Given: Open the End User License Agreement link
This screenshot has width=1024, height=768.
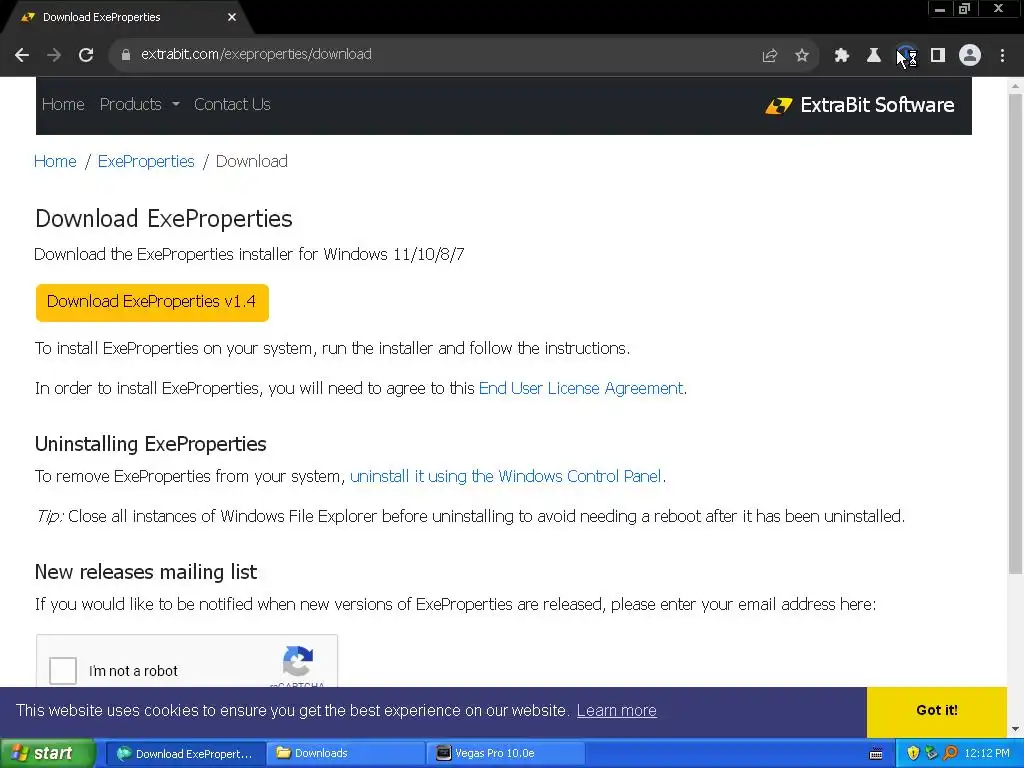Looking at the screenshot, I should click(581, 389).
